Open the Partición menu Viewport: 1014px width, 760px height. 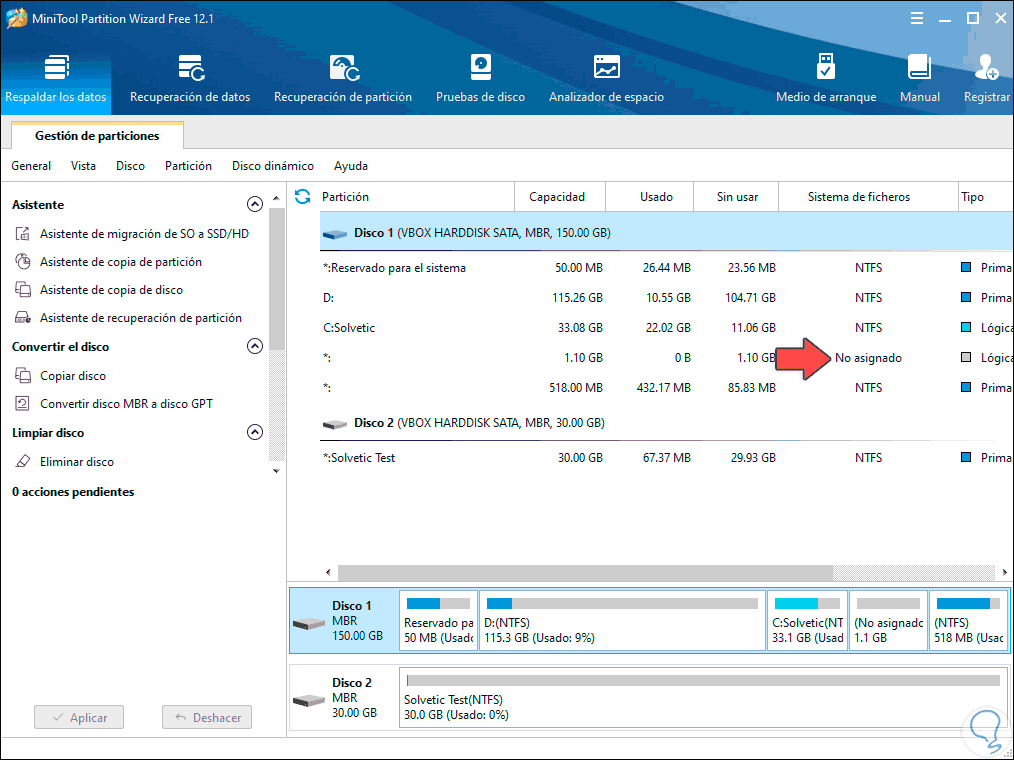tap(188, 166)
